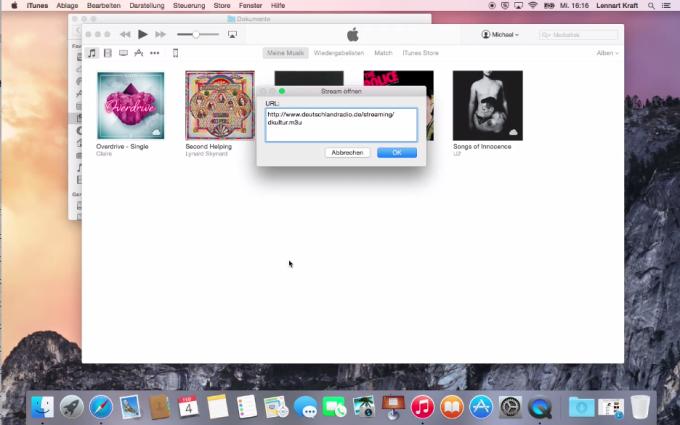Open Reminders from the Dock

(247, 407)
